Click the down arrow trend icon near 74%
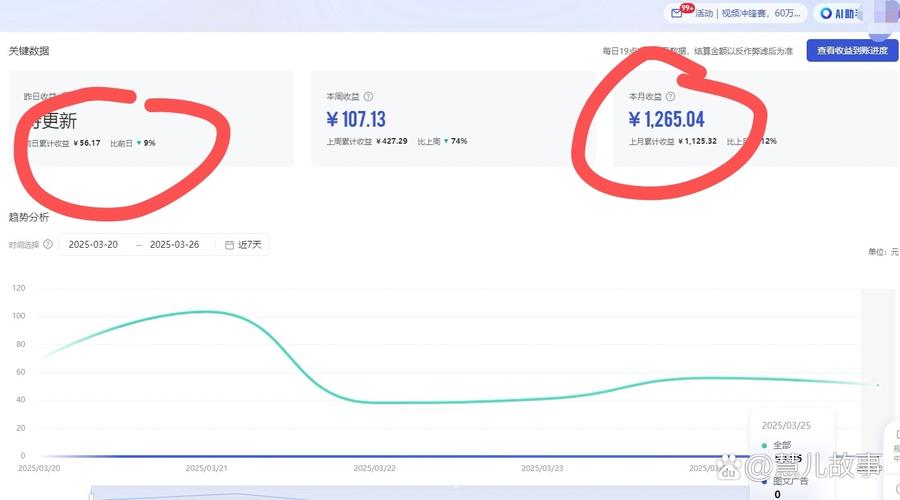The height and width of the screenshot is (500, 900). click(x=446, y=142)
